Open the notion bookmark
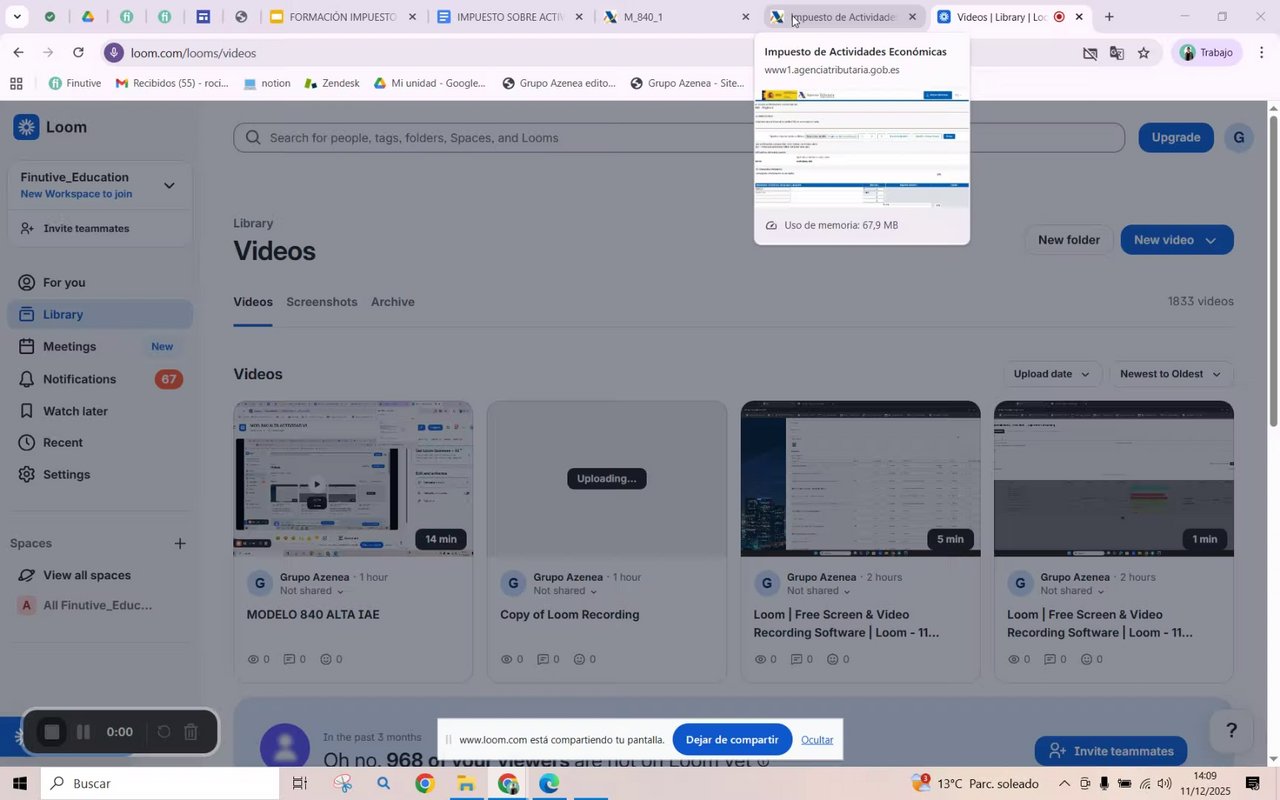 coord(267,83)
